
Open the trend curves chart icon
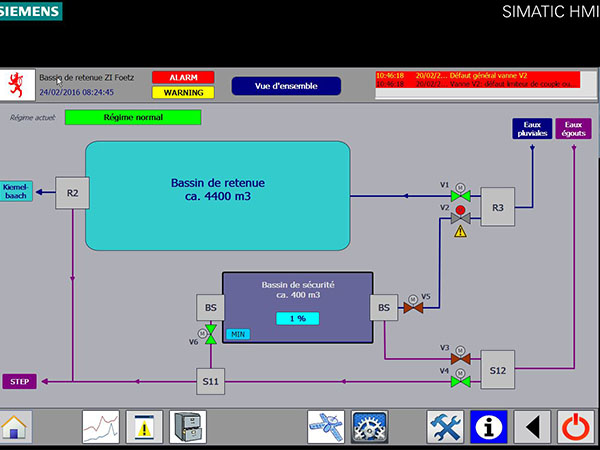pos(101,427)
